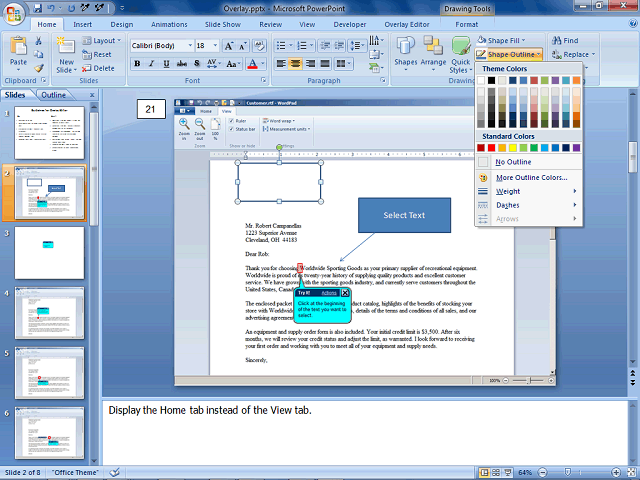This screenshot has width=640, height=480.
Task: Align text right
Action: [x=310, y=63]
